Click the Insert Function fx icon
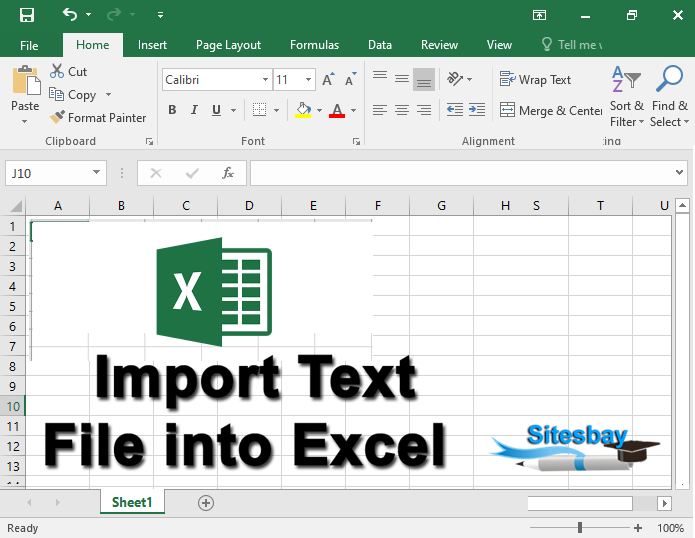Image resolution: width=695 pixels, height=538 pixels. 228,173
